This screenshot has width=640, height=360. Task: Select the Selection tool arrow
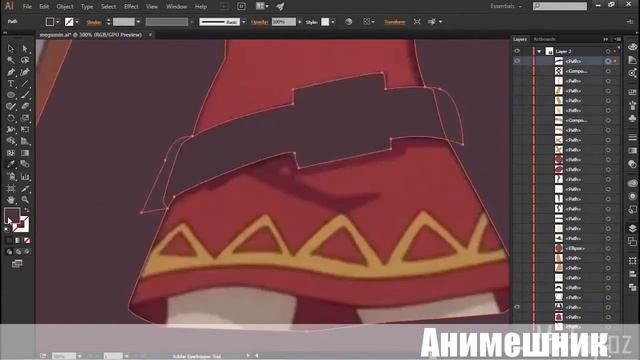click(x=11, y=49)
